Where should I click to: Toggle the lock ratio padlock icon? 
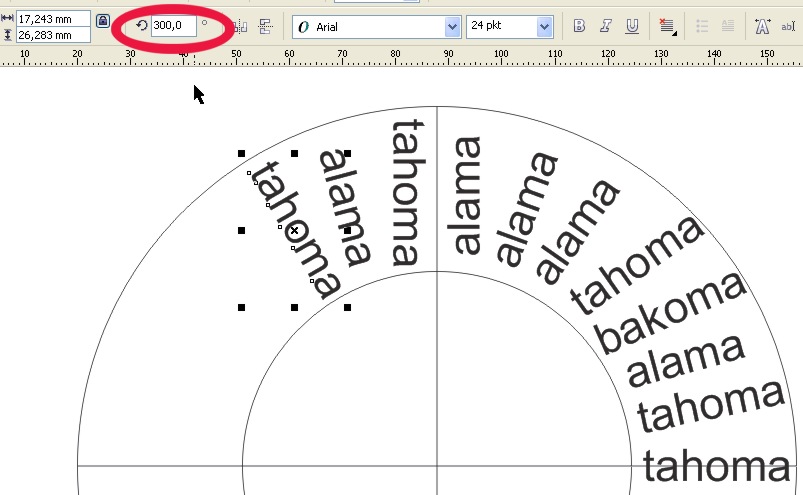tap(104, 20)
